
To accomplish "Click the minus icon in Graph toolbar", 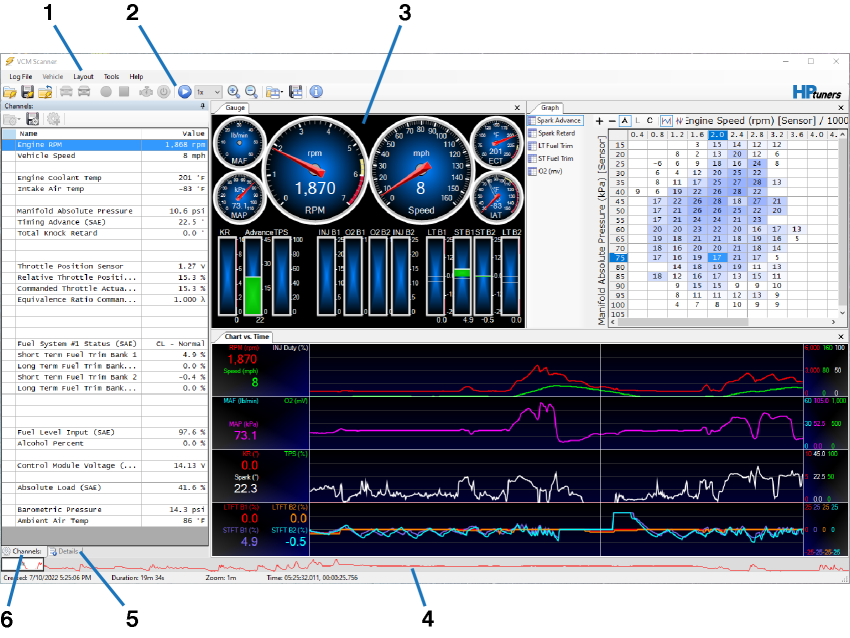I will coord(611,121).
